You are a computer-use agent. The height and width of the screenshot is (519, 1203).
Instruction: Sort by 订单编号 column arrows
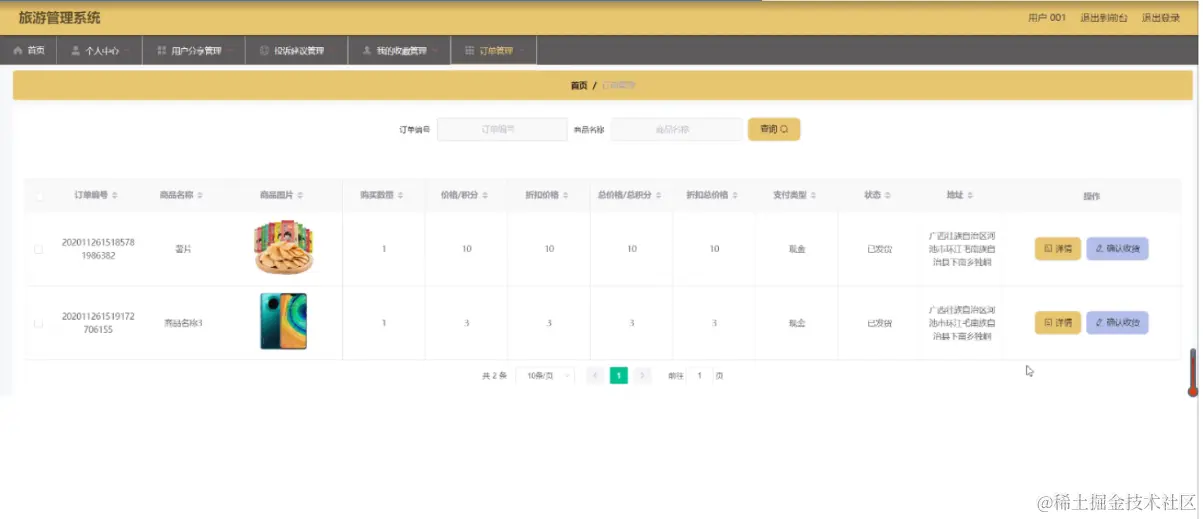click(x=115, y=195)
